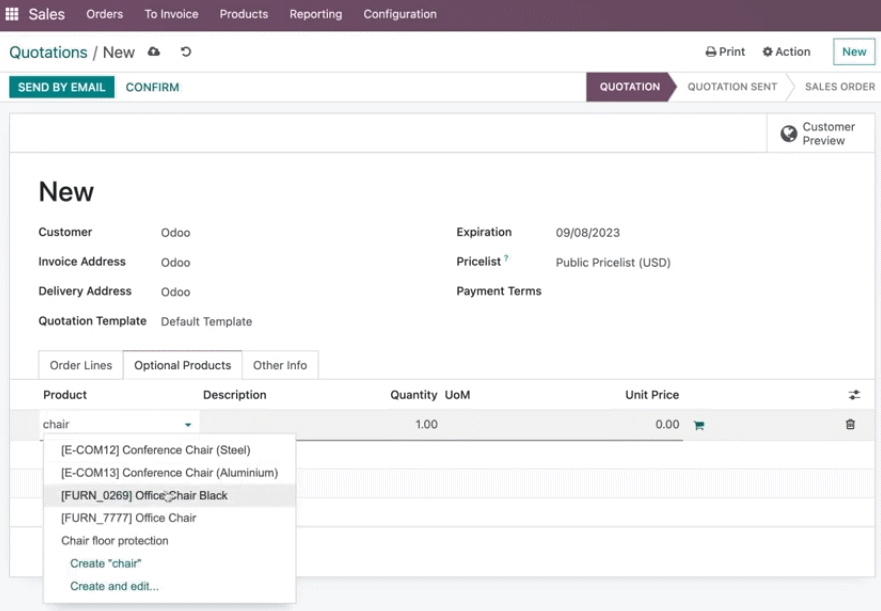Click the Customer Preview globe icon
881x611 pixels.
(x=788, y=134)
